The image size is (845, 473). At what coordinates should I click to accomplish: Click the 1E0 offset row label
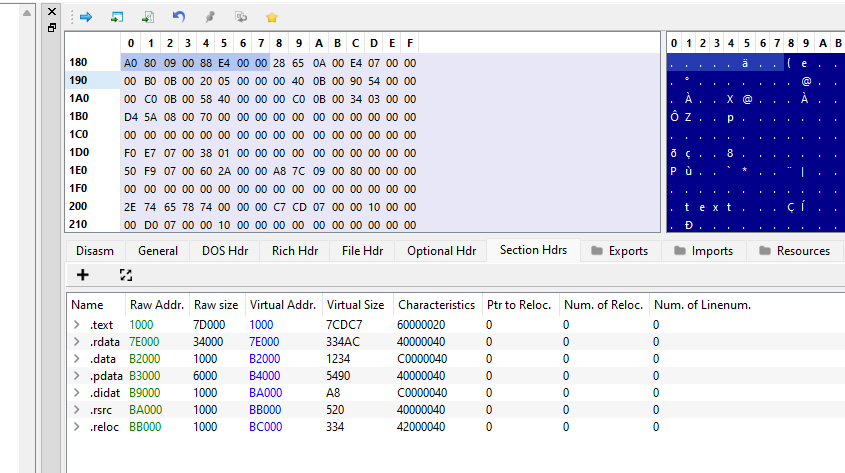78,170
